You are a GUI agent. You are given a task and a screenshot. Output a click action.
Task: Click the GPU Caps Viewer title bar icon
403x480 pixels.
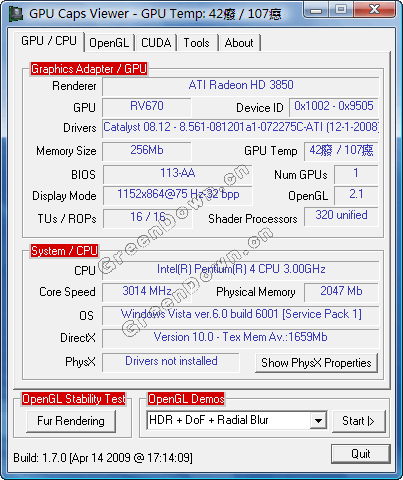[15, 14]
